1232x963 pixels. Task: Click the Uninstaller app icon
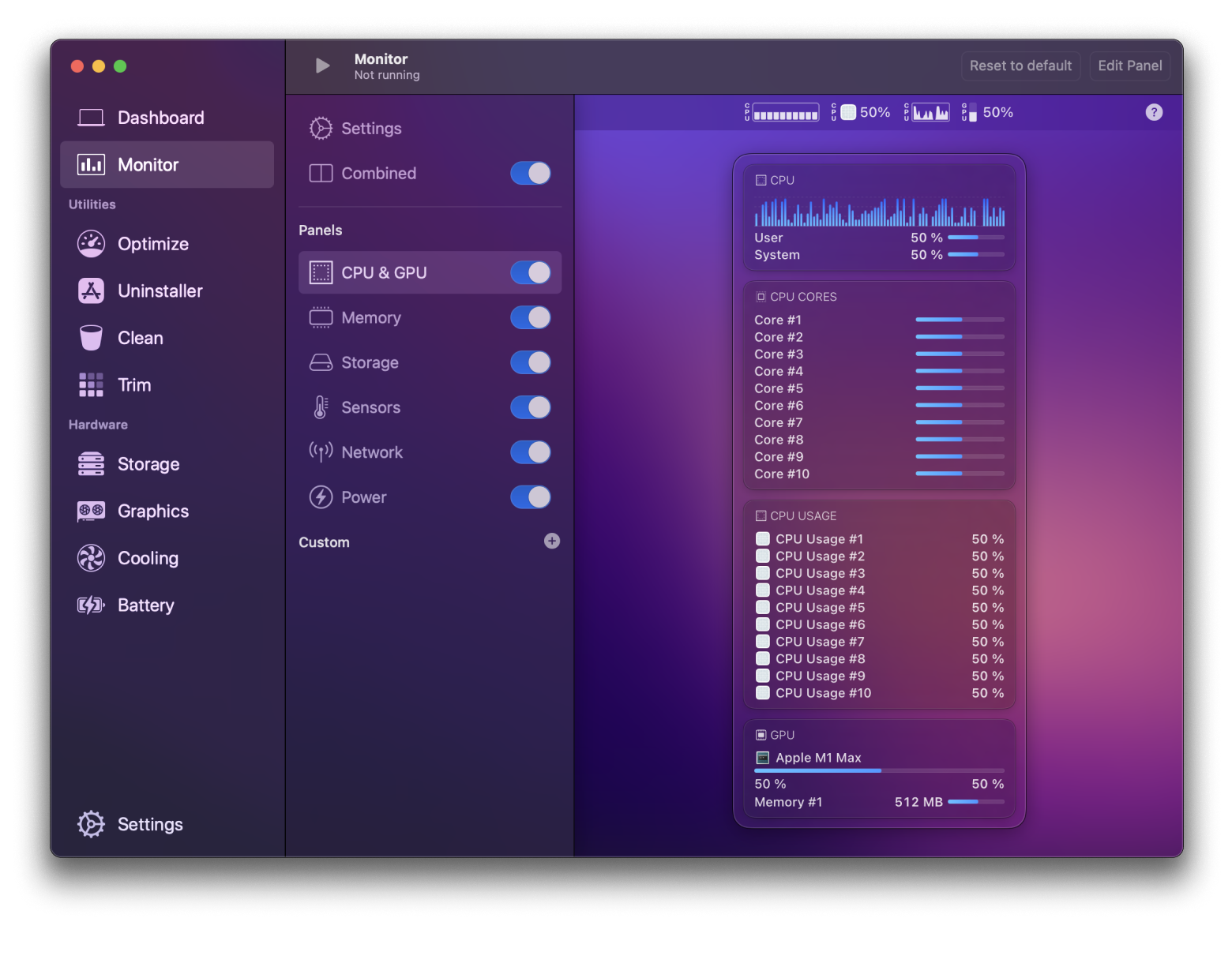[x=91, y=291]
